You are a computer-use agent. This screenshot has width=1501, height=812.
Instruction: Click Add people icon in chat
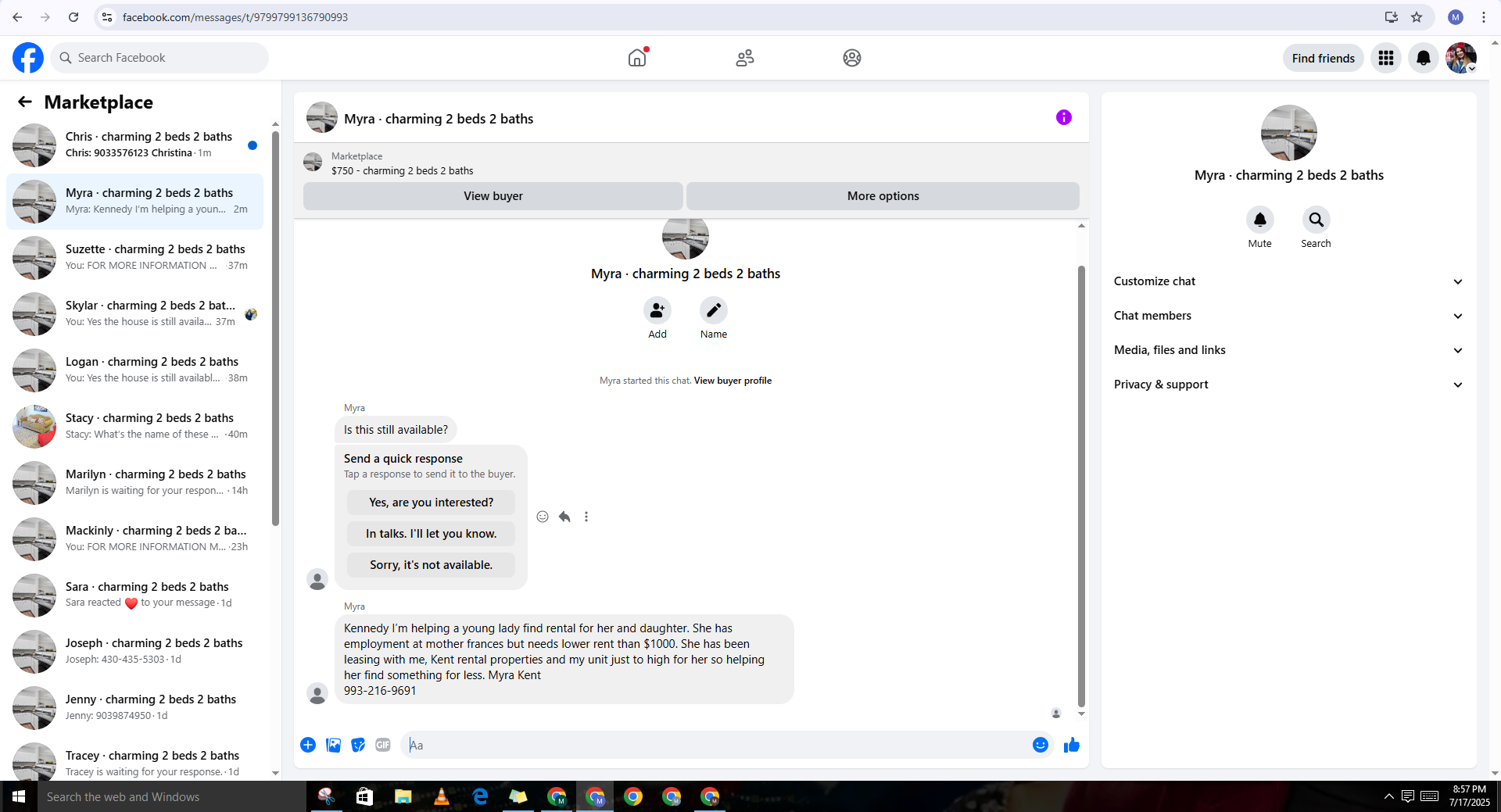coord(657,310)
